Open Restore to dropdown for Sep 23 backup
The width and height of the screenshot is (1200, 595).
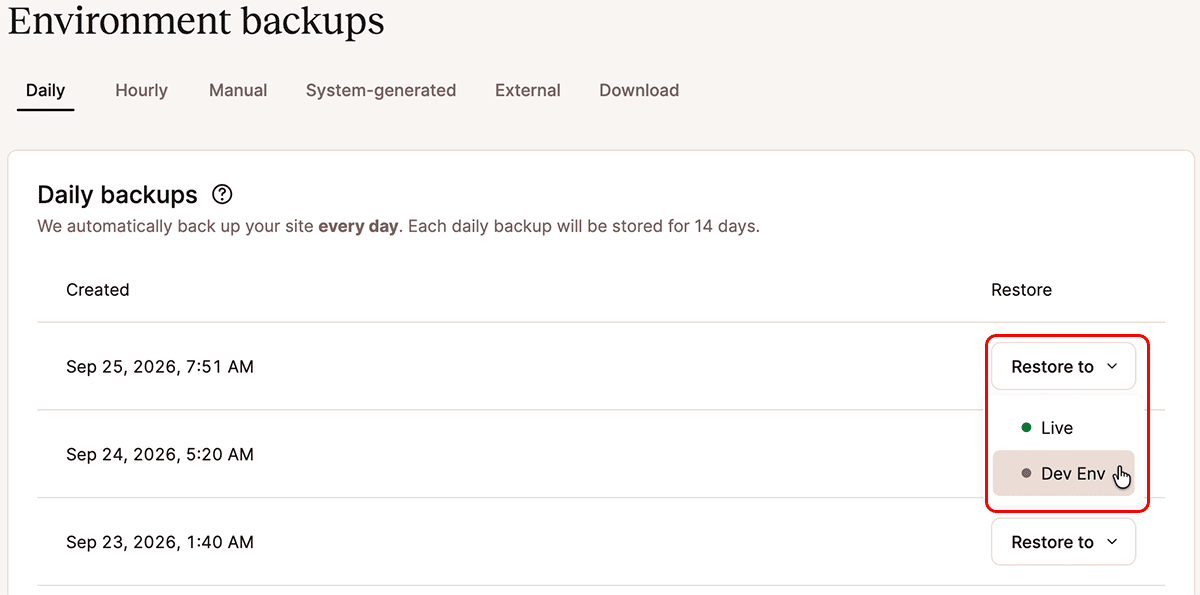coord(1063,542)
